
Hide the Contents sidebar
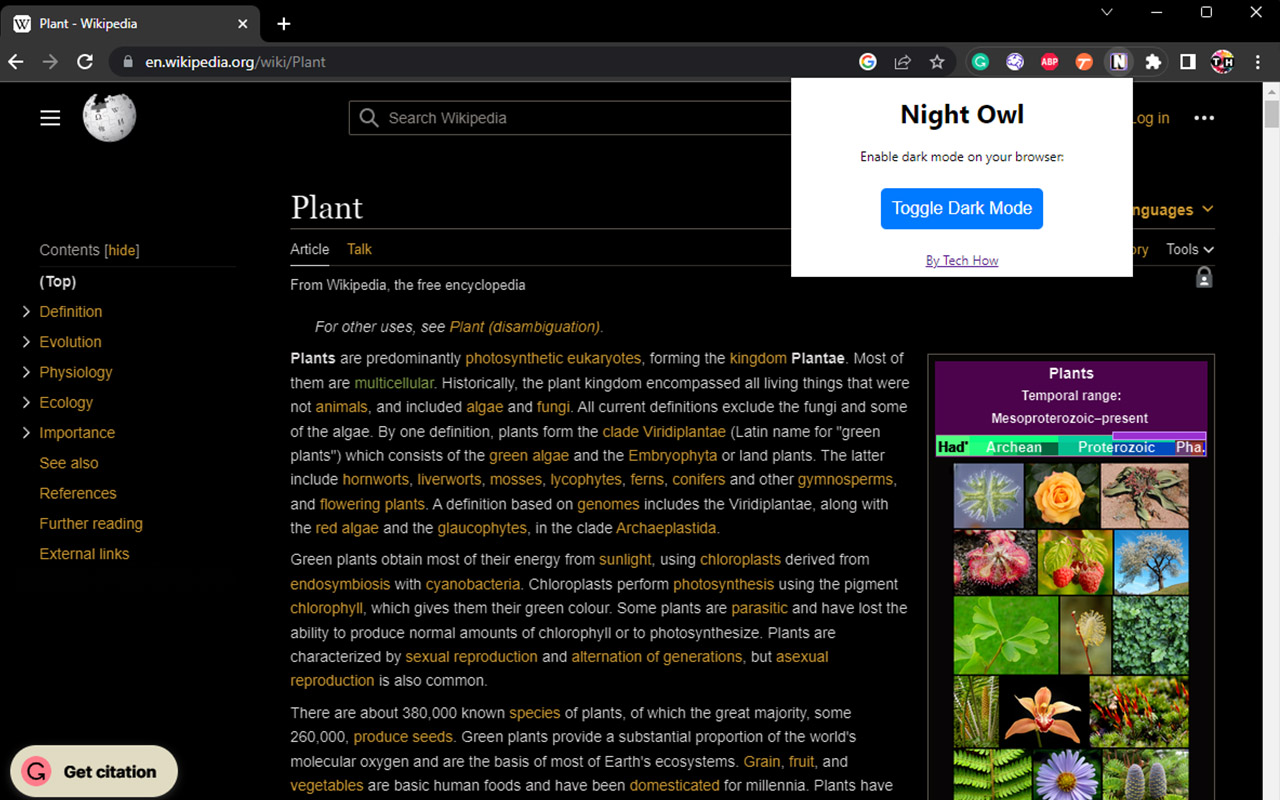coord(122,250)
